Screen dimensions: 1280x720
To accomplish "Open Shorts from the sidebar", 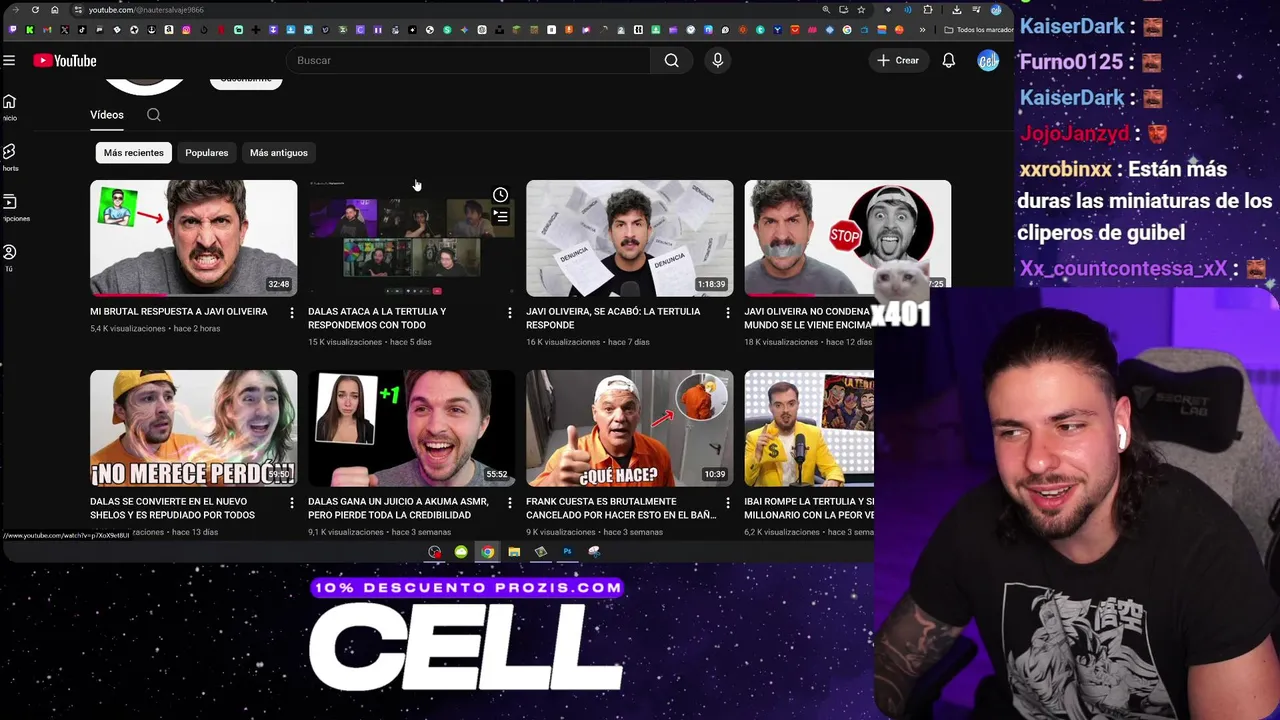I will click(x=9, y=157).
